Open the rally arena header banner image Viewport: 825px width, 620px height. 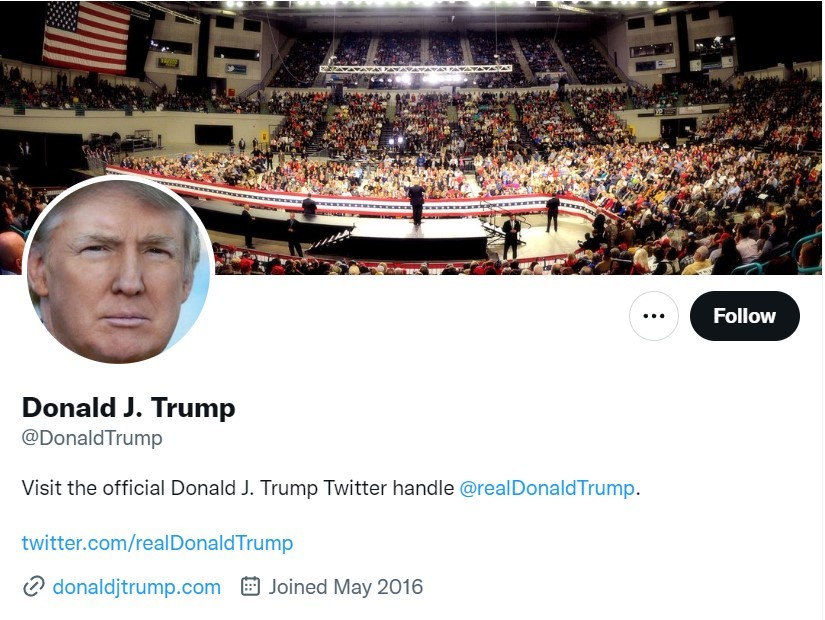point(411,137)
